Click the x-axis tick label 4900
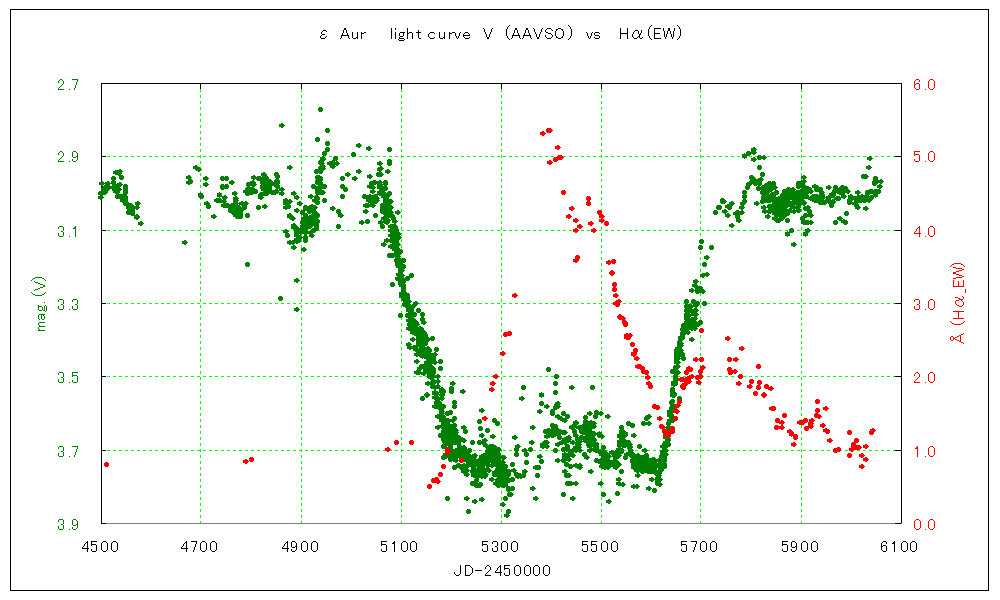Image resolution: width=1000 pixels, height=600 pixels. point(300,546)
